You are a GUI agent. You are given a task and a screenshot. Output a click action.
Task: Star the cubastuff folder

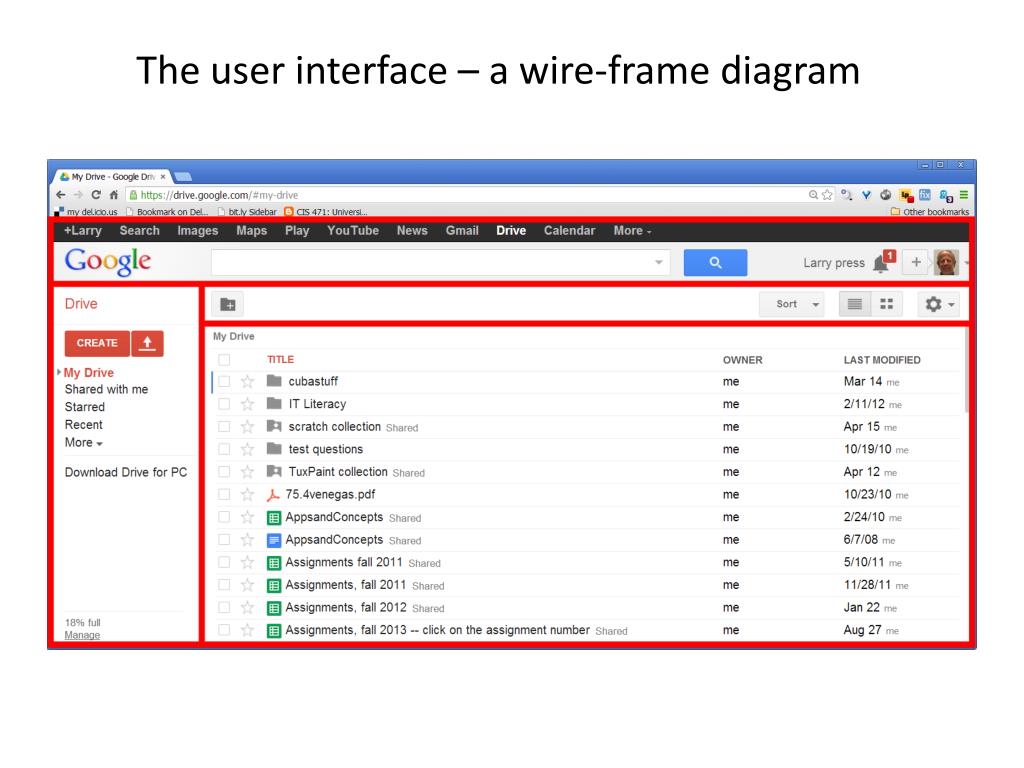click(247, 381)
